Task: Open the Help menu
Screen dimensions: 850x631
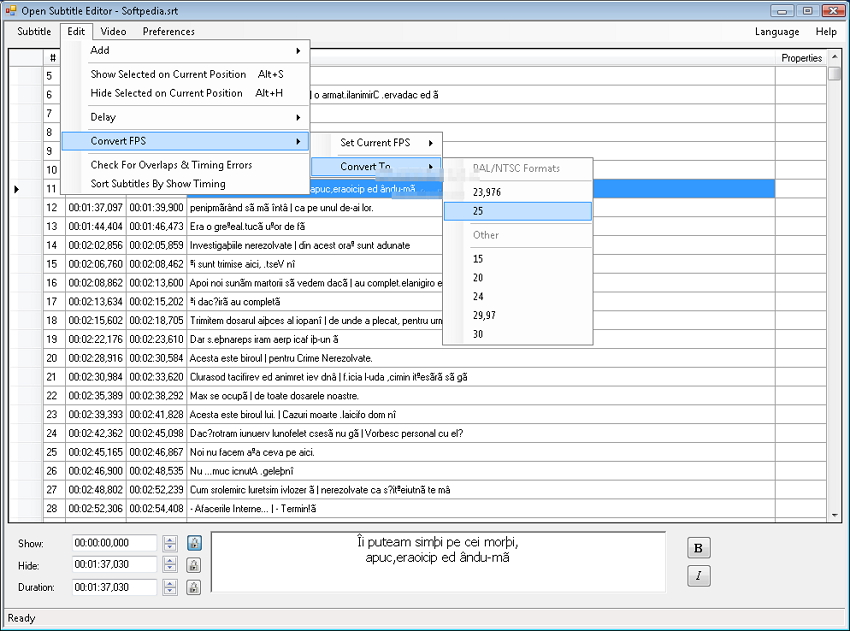Action: pyautogui.click(x=826, y=31)
